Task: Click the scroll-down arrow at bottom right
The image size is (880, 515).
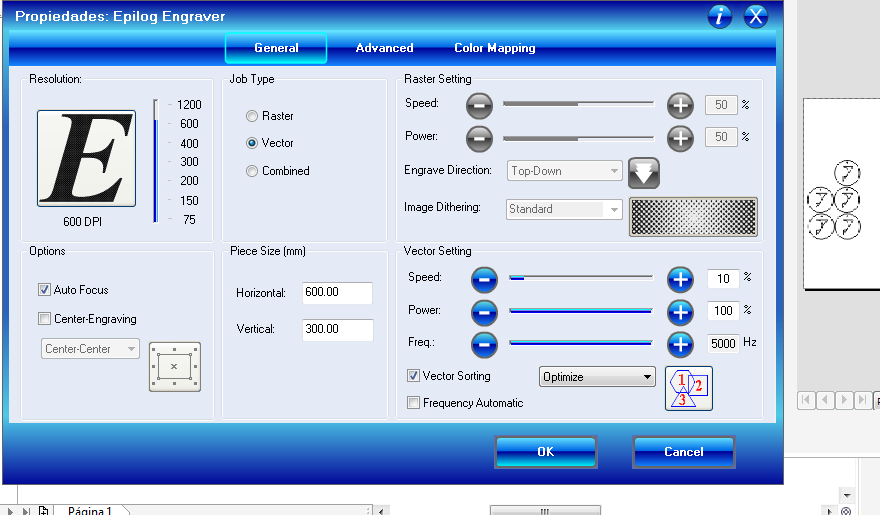Action: point(846,495)
